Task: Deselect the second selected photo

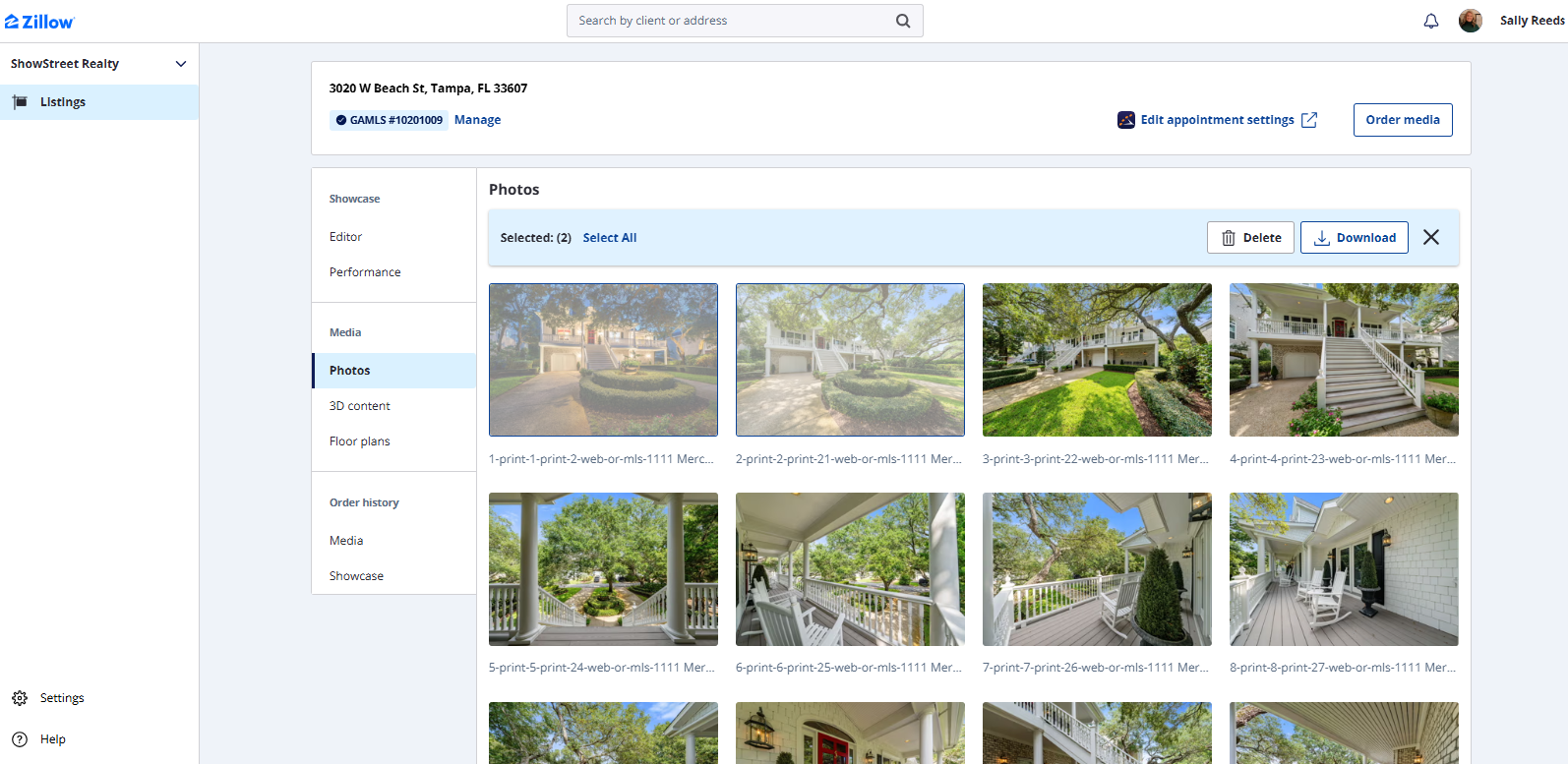Action: coord(850,360)
